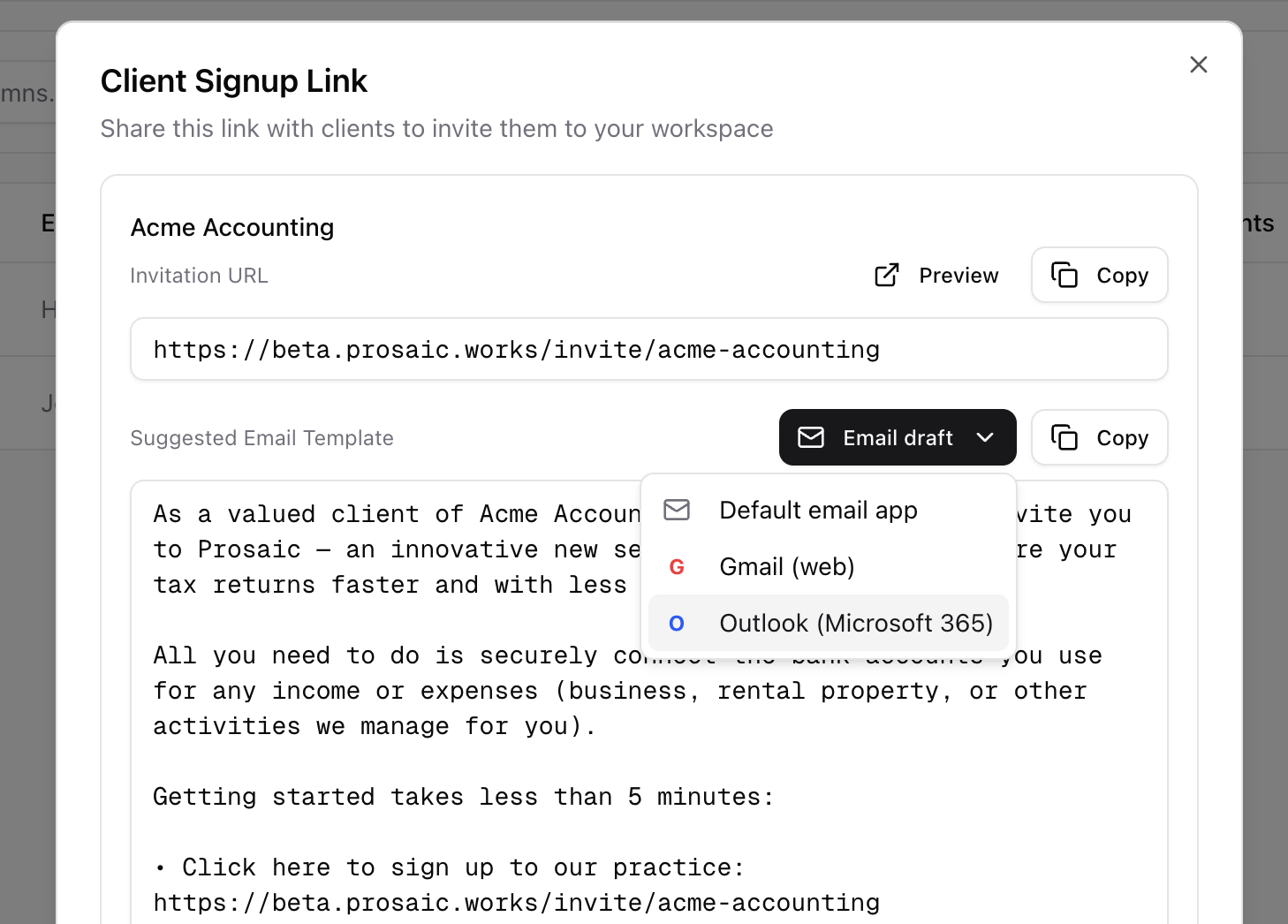Click copy icon next to Suggested Email Template
This screenshot has height=924, width=1288.
pyautogui.click(x=1064, y=437)
